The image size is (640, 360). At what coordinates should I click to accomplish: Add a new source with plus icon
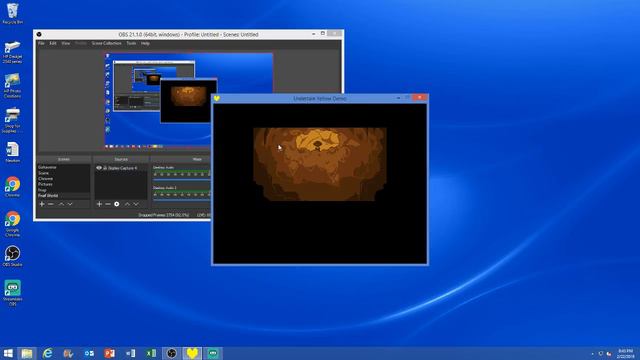tap(99, 204)
